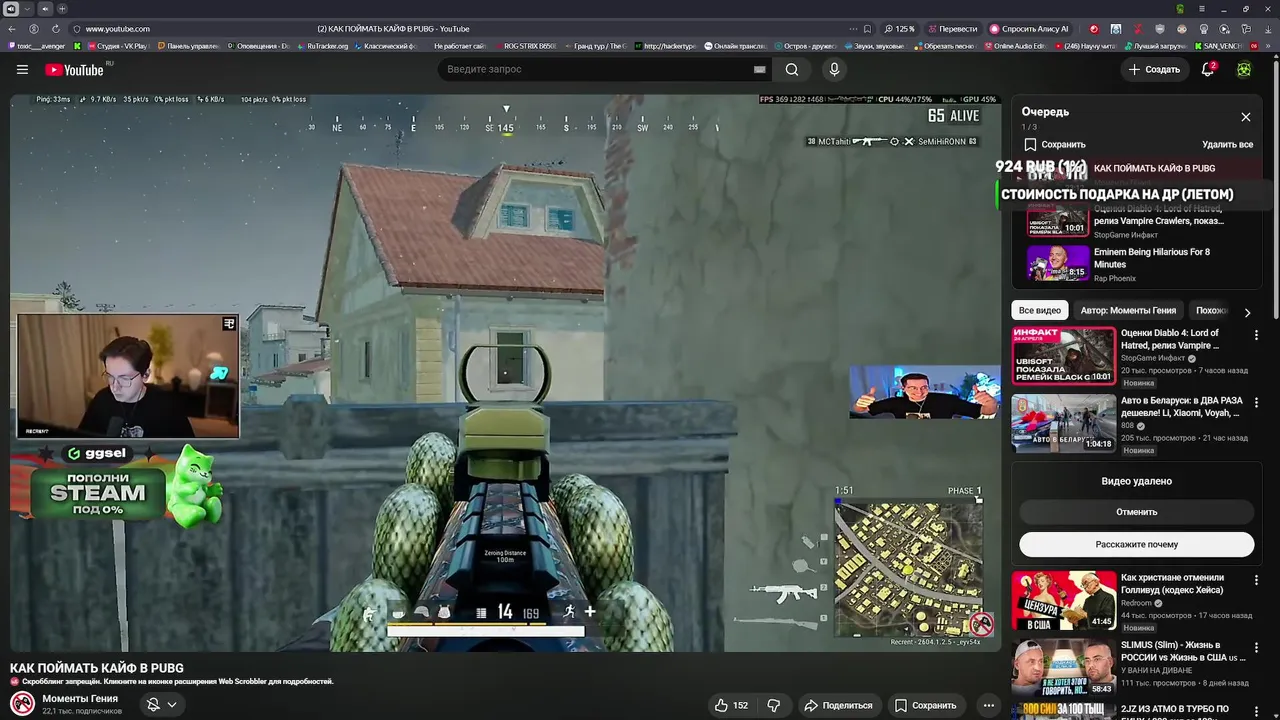Open the YouTube hamburger guide menu

(22, 69)
